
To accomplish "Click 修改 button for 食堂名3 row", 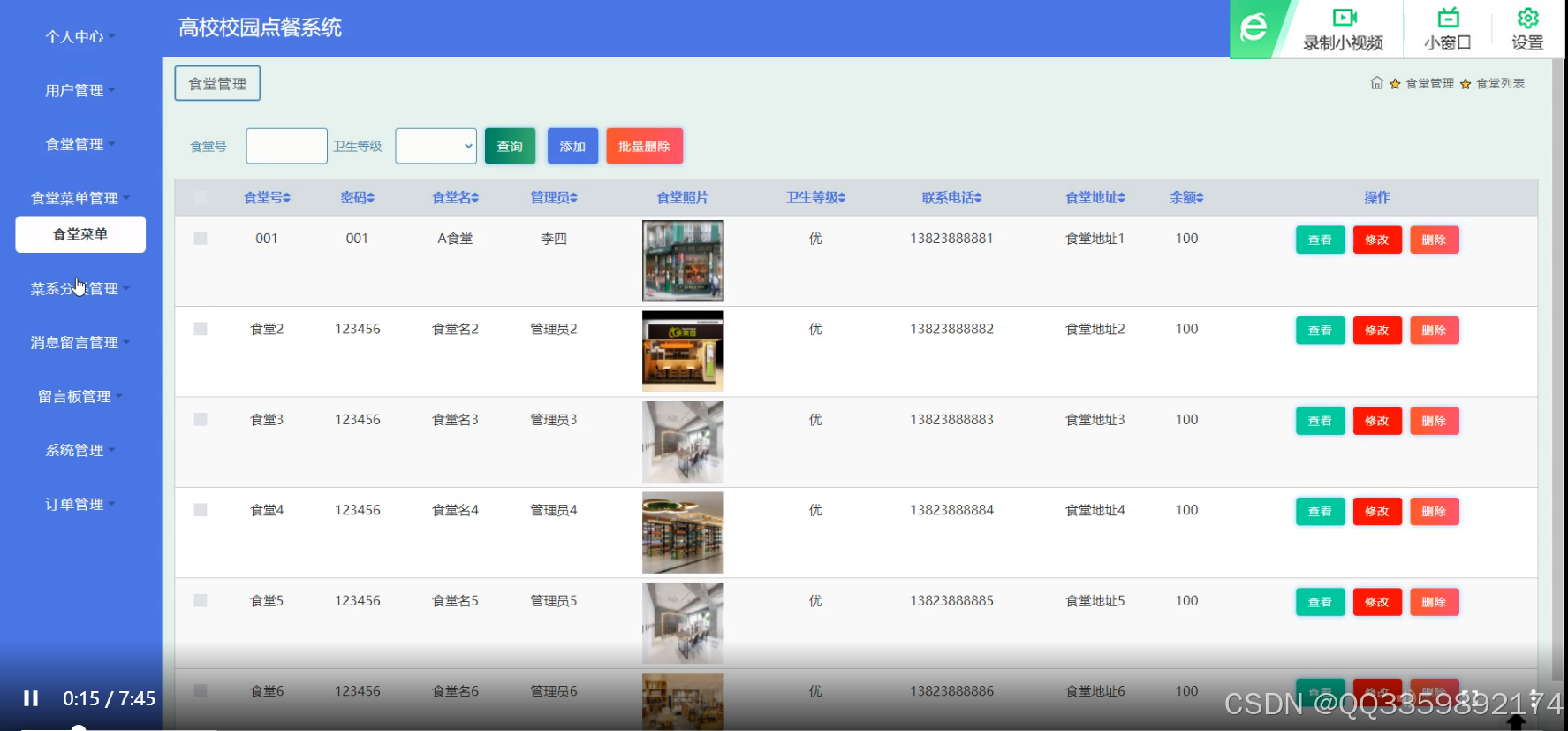I will pos(1377,421).
